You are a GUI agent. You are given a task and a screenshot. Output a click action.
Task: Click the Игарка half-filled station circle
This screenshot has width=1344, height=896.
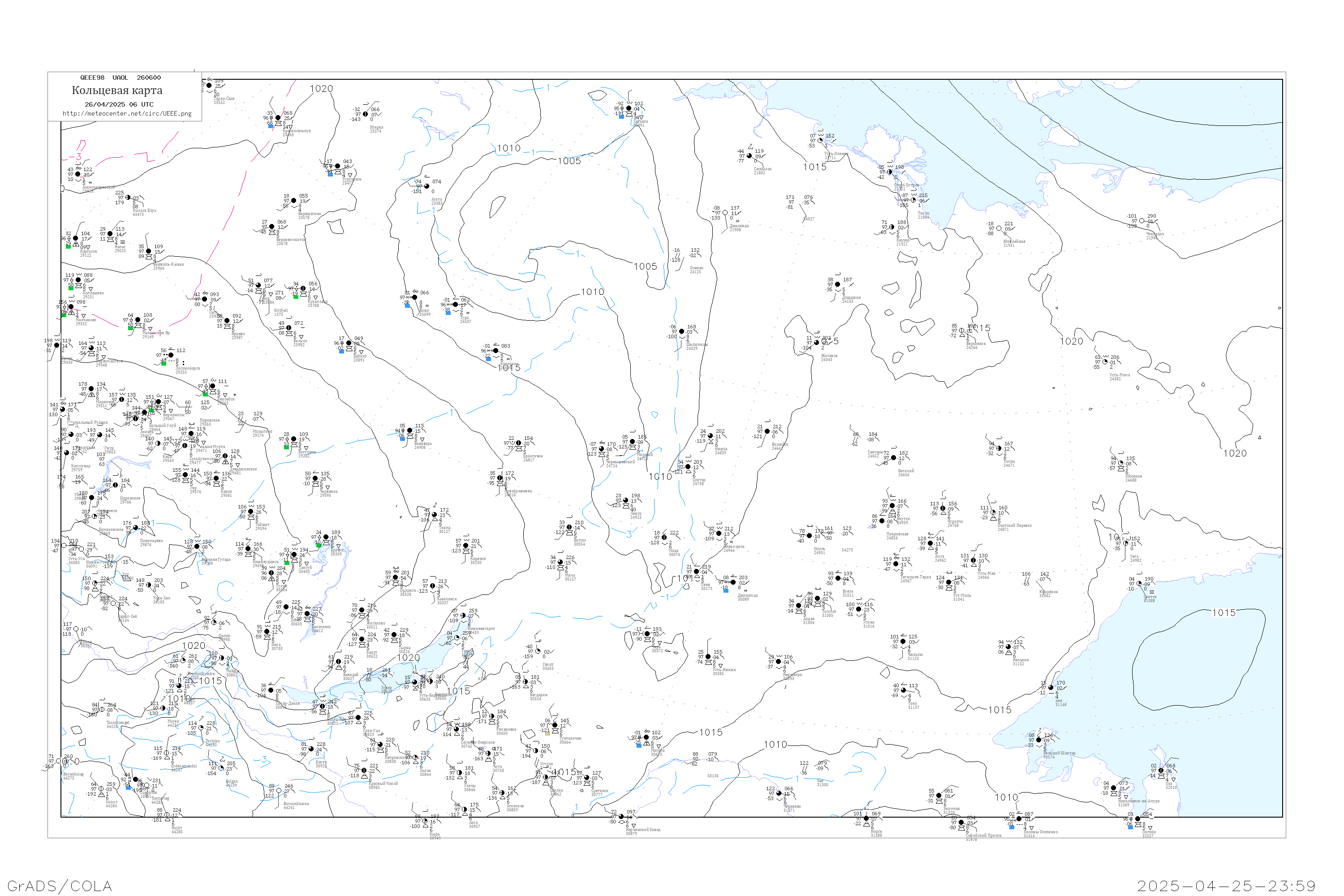pos(366,114)
